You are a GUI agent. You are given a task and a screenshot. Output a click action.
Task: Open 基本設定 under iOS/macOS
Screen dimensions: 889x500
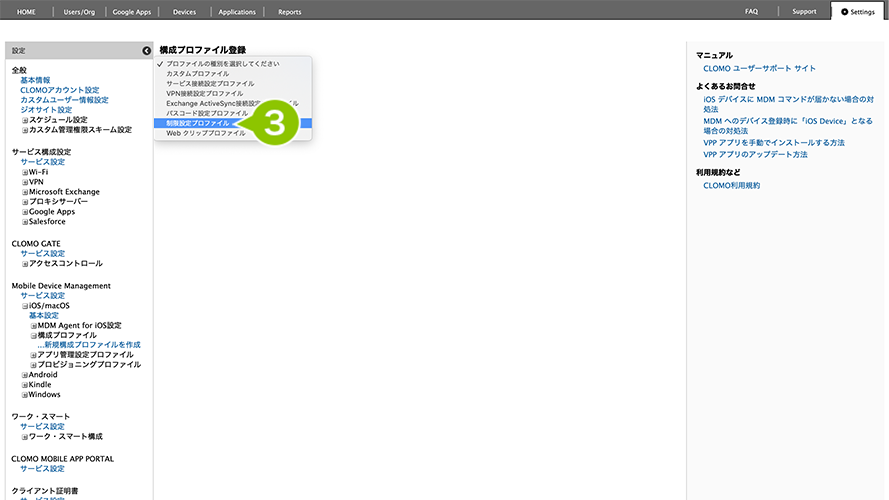coord(44,315)
